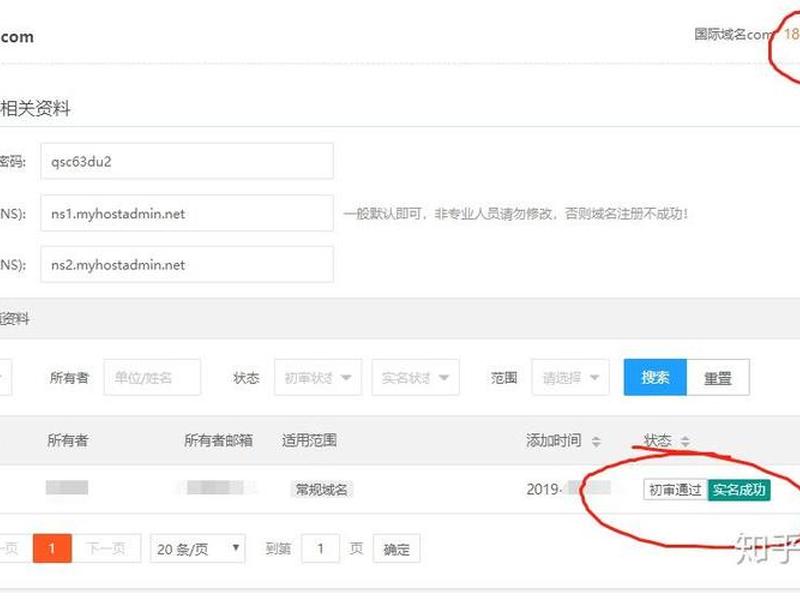Click the ns1.myhostadmin.net DNS field
Screen dimensions: 800x600
(x=187, y=213)
